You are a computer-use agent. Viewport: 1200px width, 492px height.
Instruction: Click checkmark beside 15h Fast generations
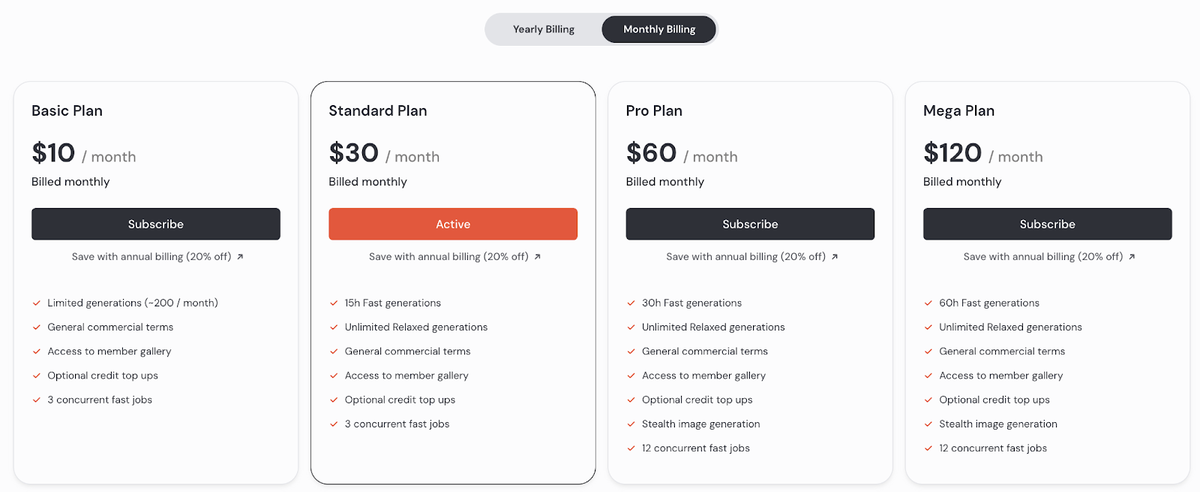pos(334,303)
